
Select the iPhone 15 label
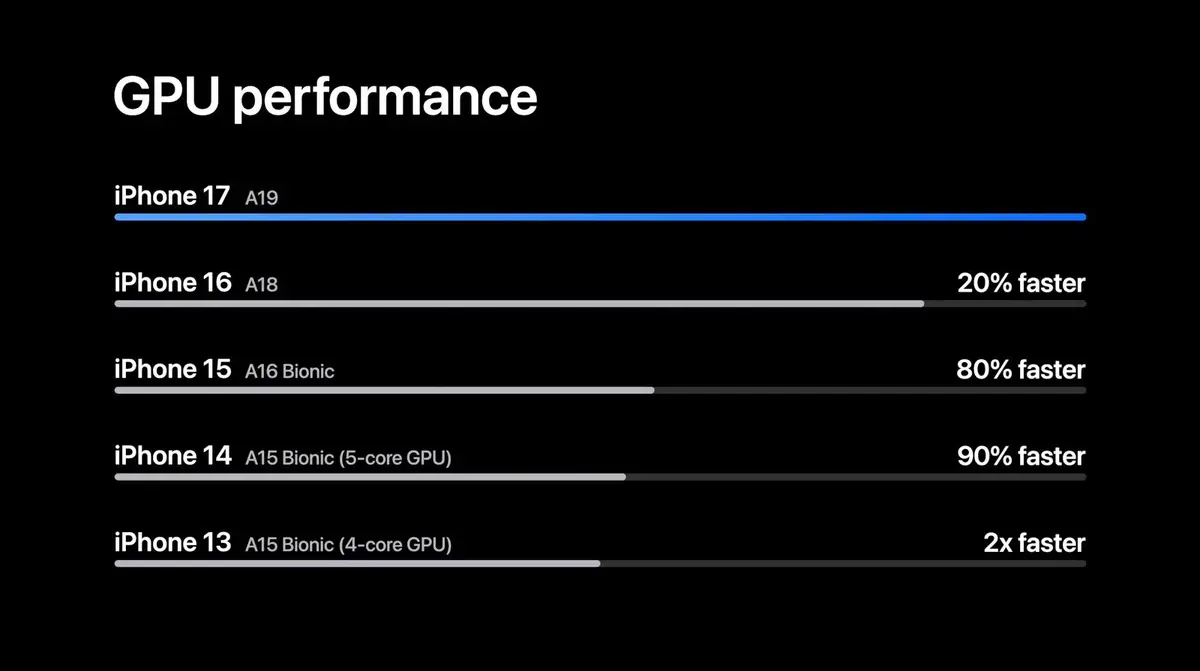click(172, 369)
